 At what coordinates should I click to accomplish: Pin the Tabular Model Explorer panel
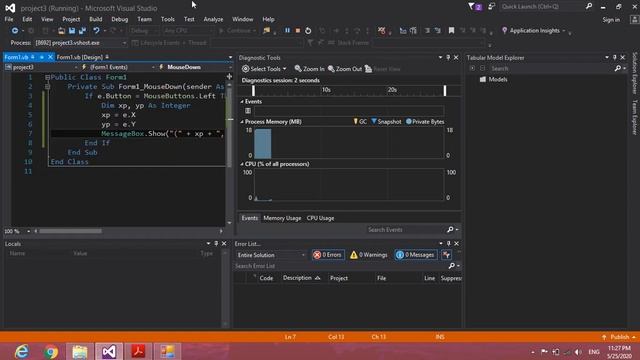615,58
